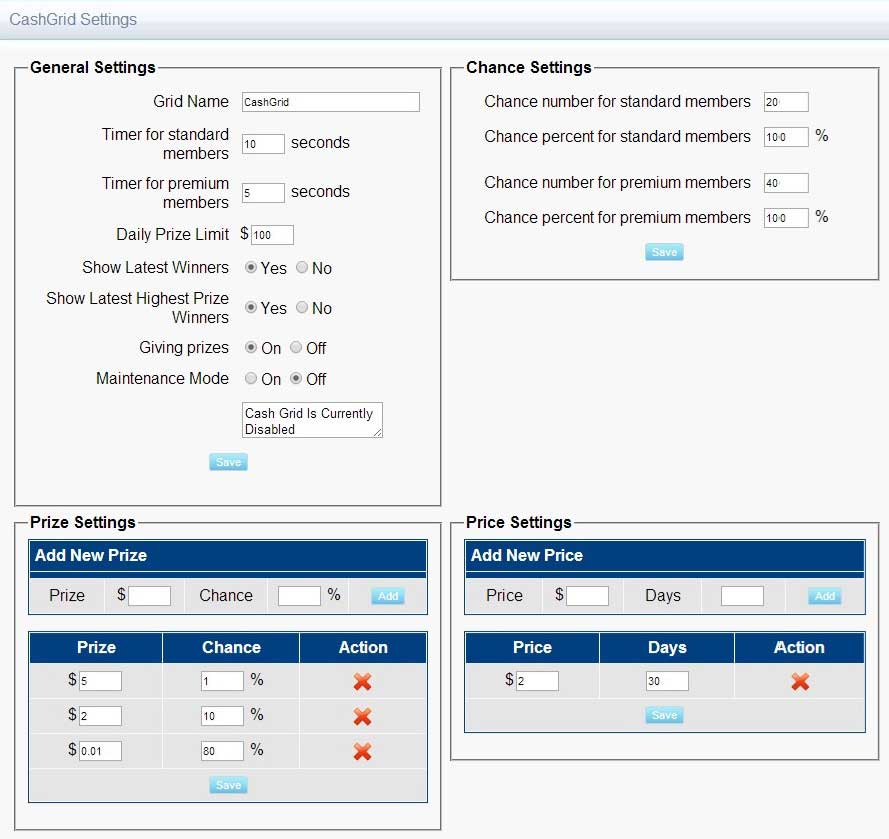Choose No for Show Latest Highest Prize Winners

302,307
